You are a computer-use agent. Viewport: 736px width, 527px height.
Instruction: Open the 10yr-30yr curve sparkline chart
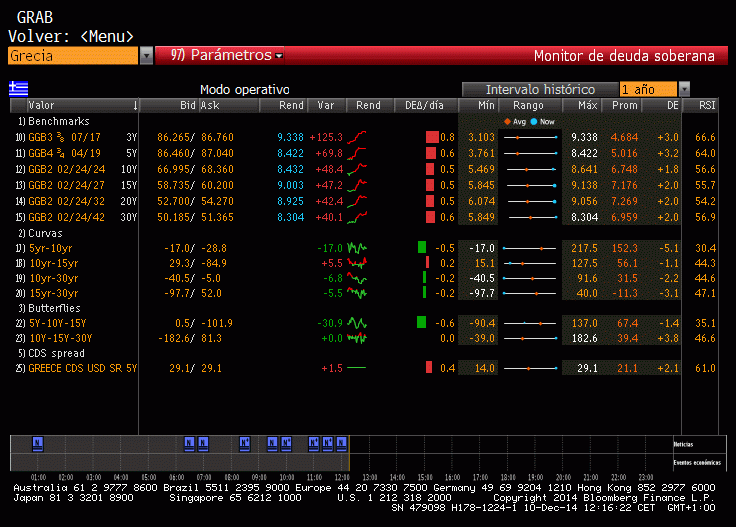(357, 278)
